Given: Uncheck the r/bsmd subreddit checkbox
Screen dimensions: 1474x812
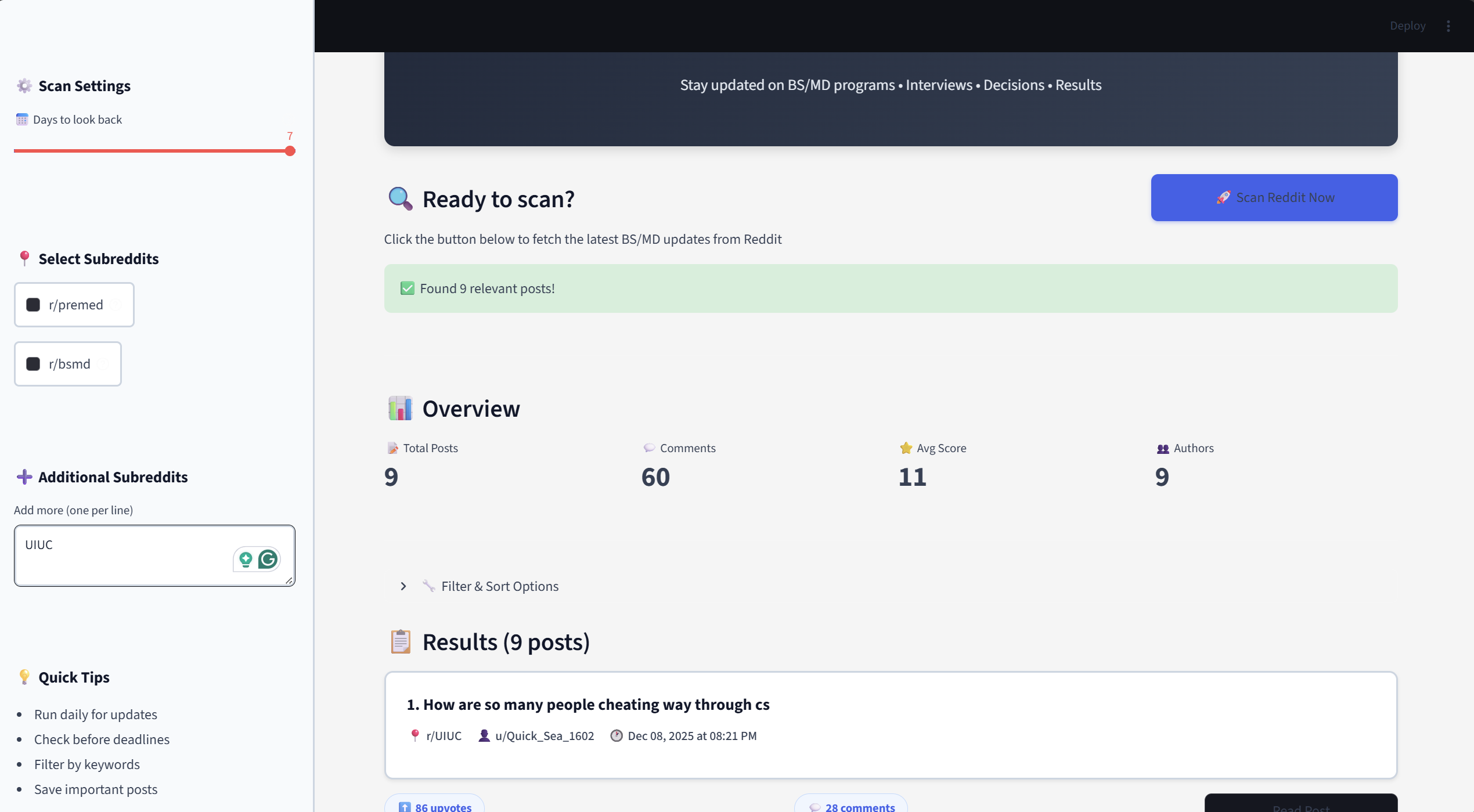Looking at the screenshot, I should pos(33,364).
